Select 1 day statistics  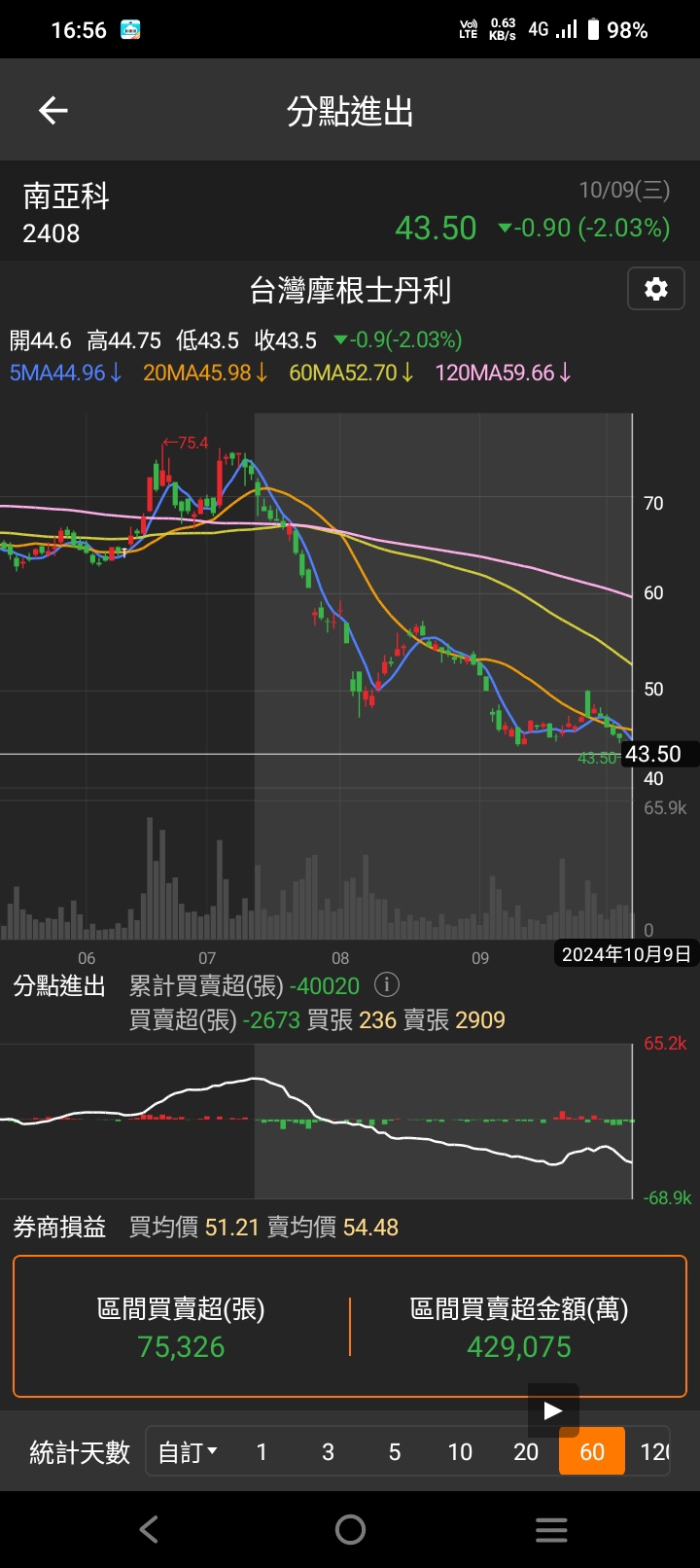262,1452
